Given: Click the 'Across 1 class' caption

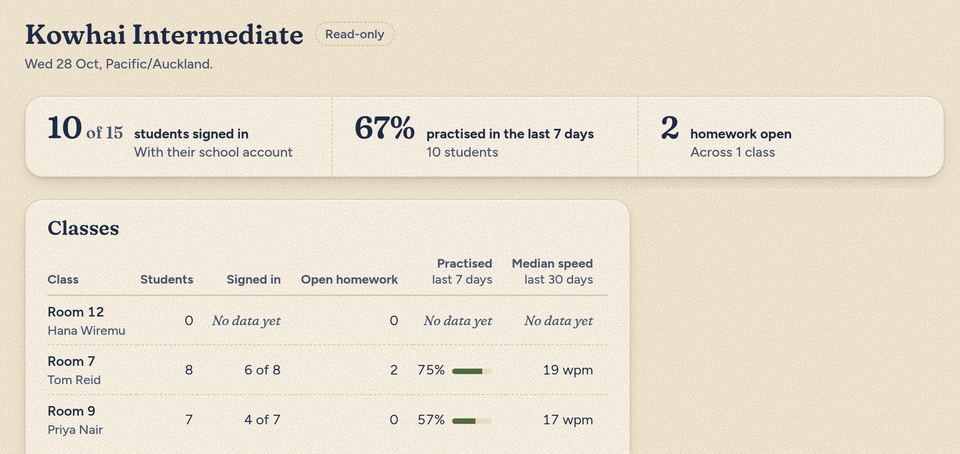Looking at the screenshot, I should [x=733, y=152].
